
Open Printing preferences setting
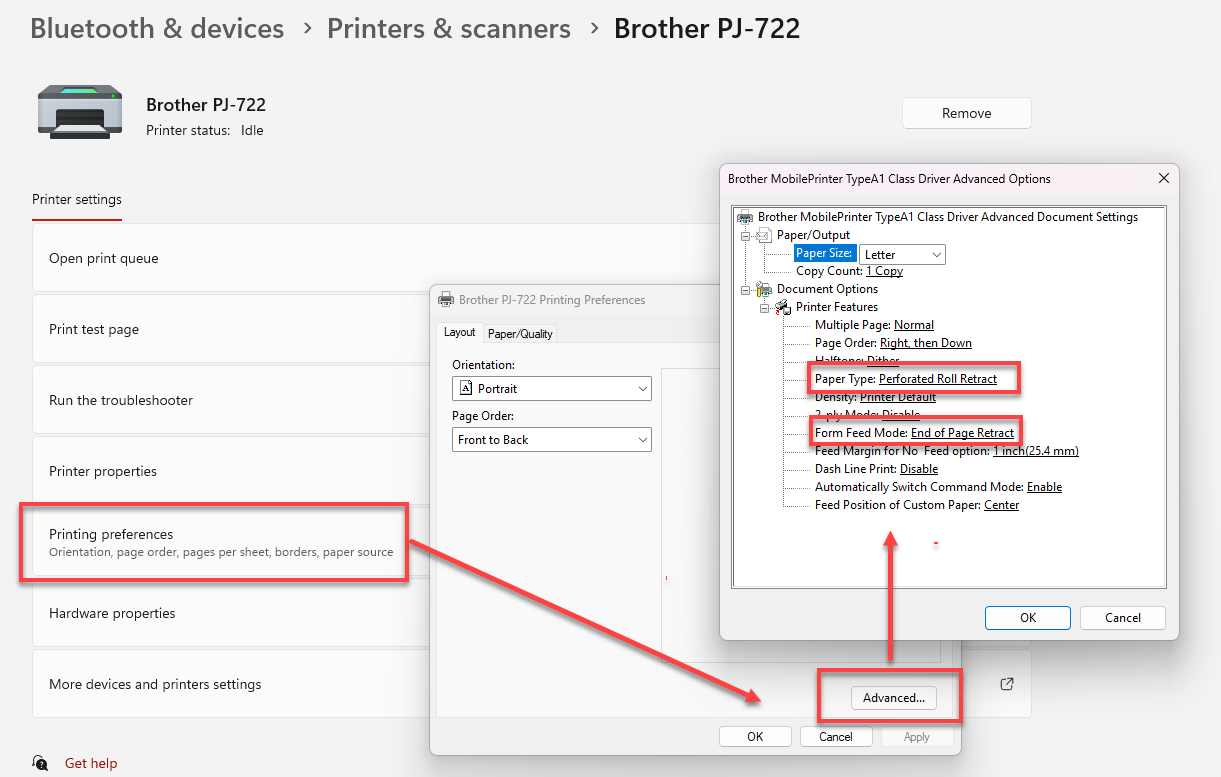coord(214,542)
